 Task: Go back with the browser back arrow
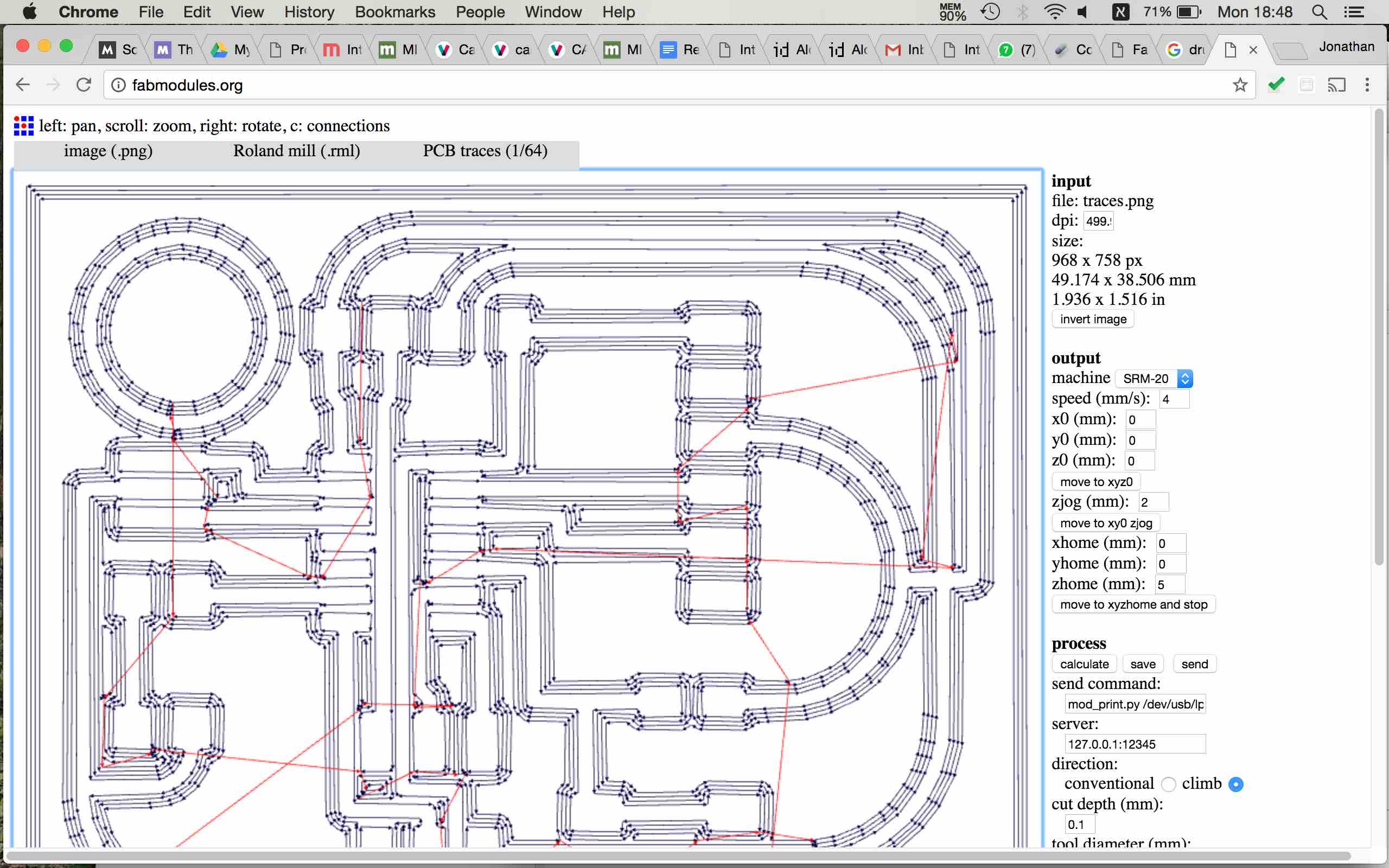[x=23, y=85]
